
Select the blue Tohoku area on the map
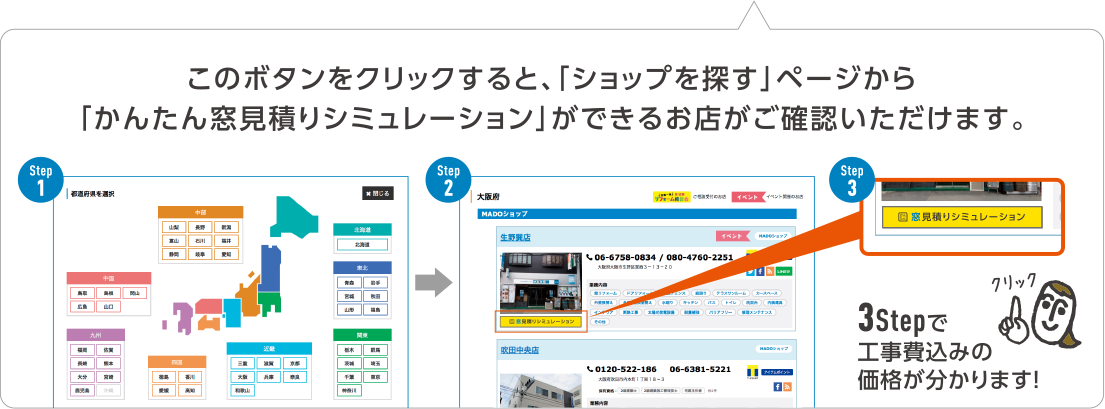(270, 269)
